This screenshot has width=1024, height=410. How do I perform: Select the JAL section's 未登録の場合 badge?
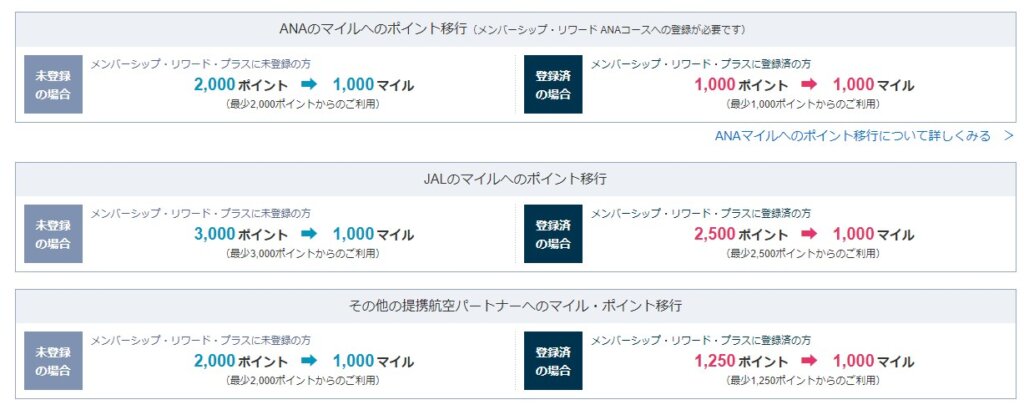click(53, 233)
